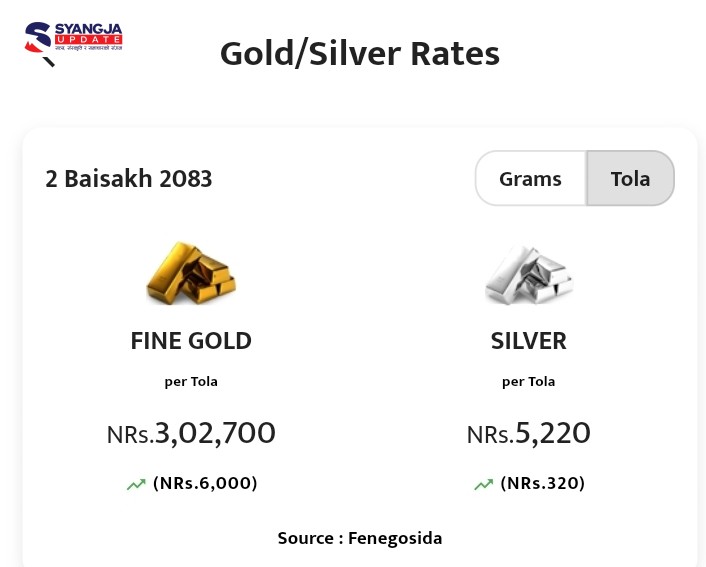Click the gold change amount (NRs.6,000)

[x=205, y=483]
